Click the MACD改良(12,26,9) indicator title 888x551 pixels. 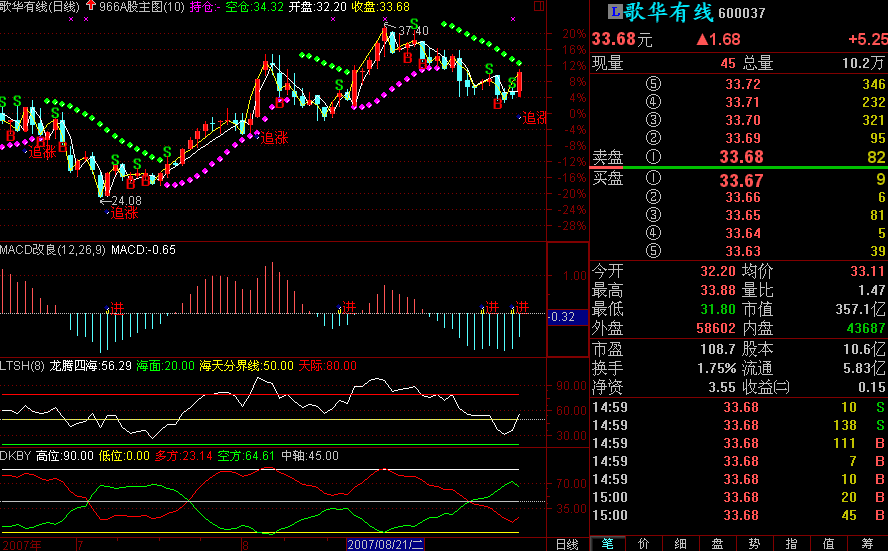pos(53,250)
